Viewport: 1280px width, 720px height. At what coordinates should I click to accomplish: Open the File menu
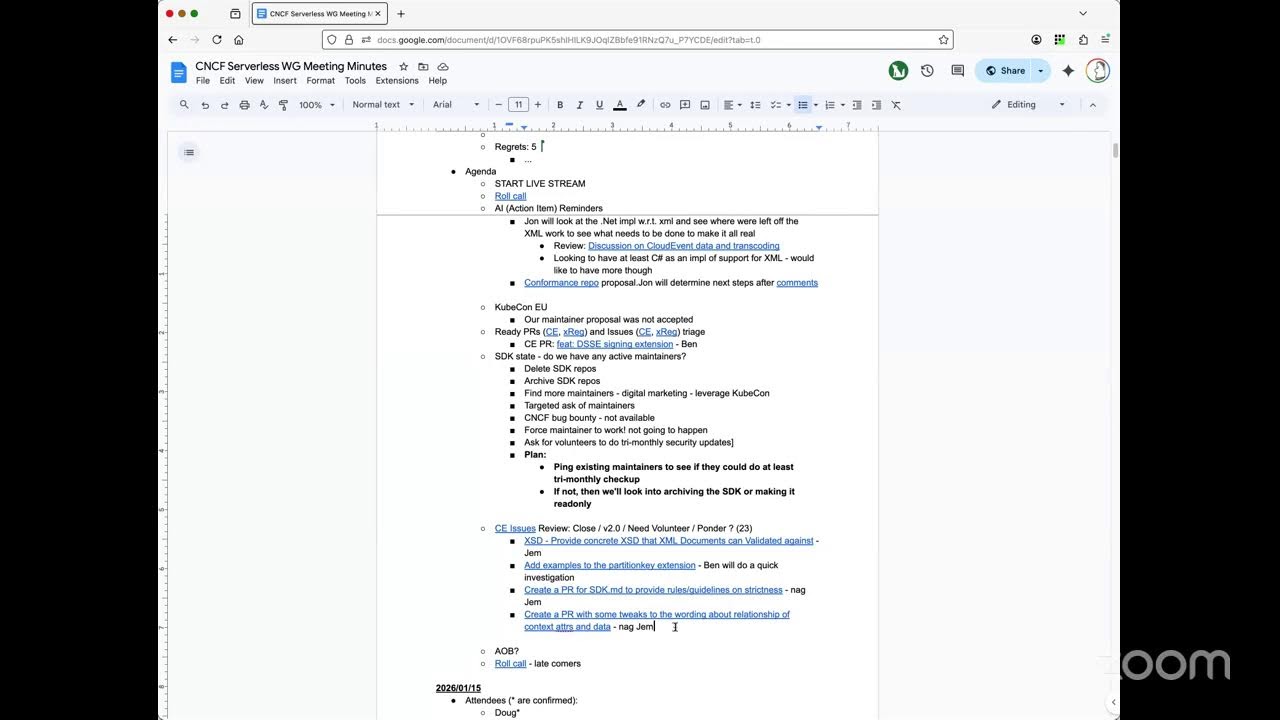pos(203,81)
